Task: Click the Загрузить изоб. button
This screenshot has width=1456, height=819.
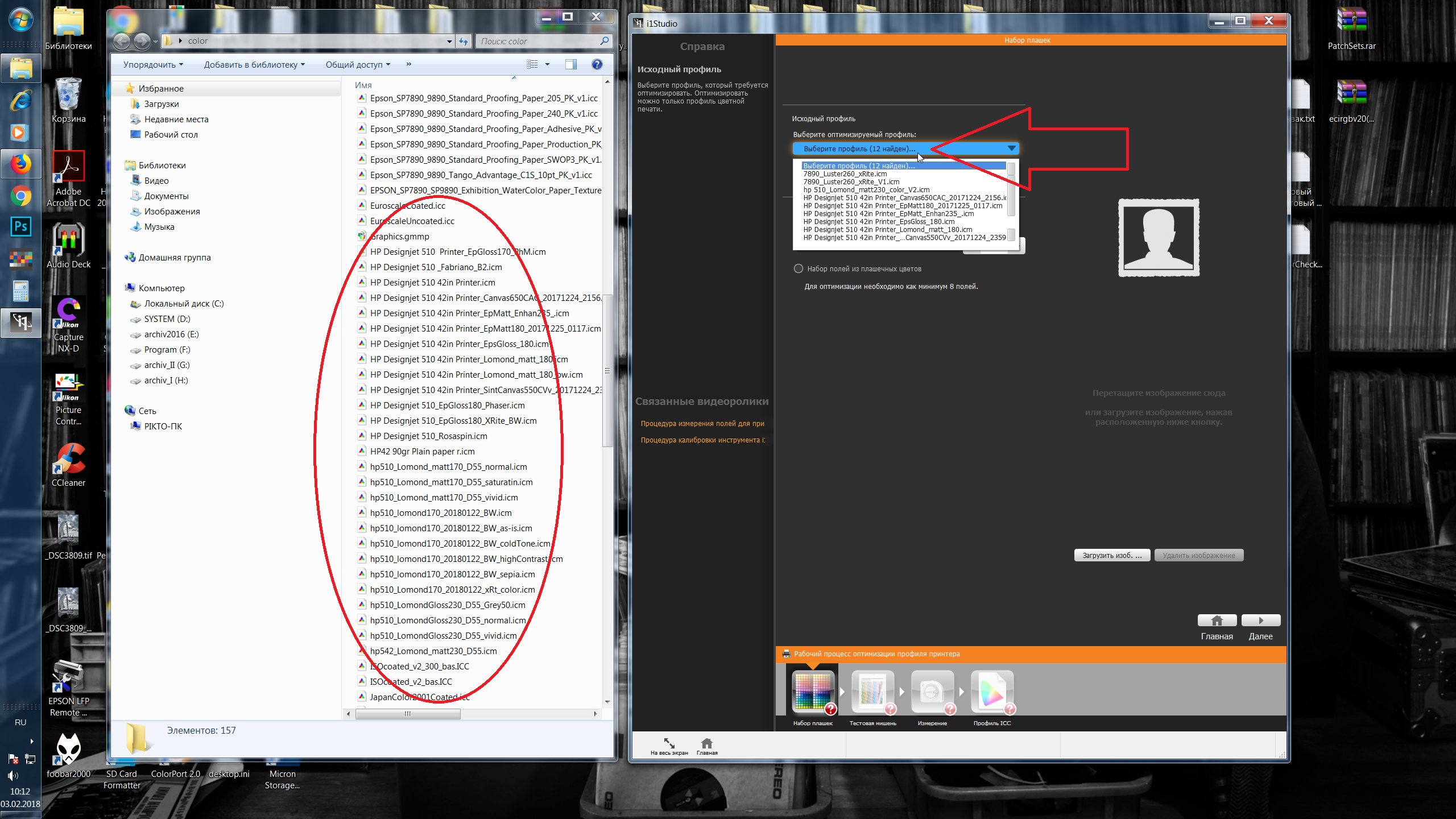Action: (x=1112, y=555)
